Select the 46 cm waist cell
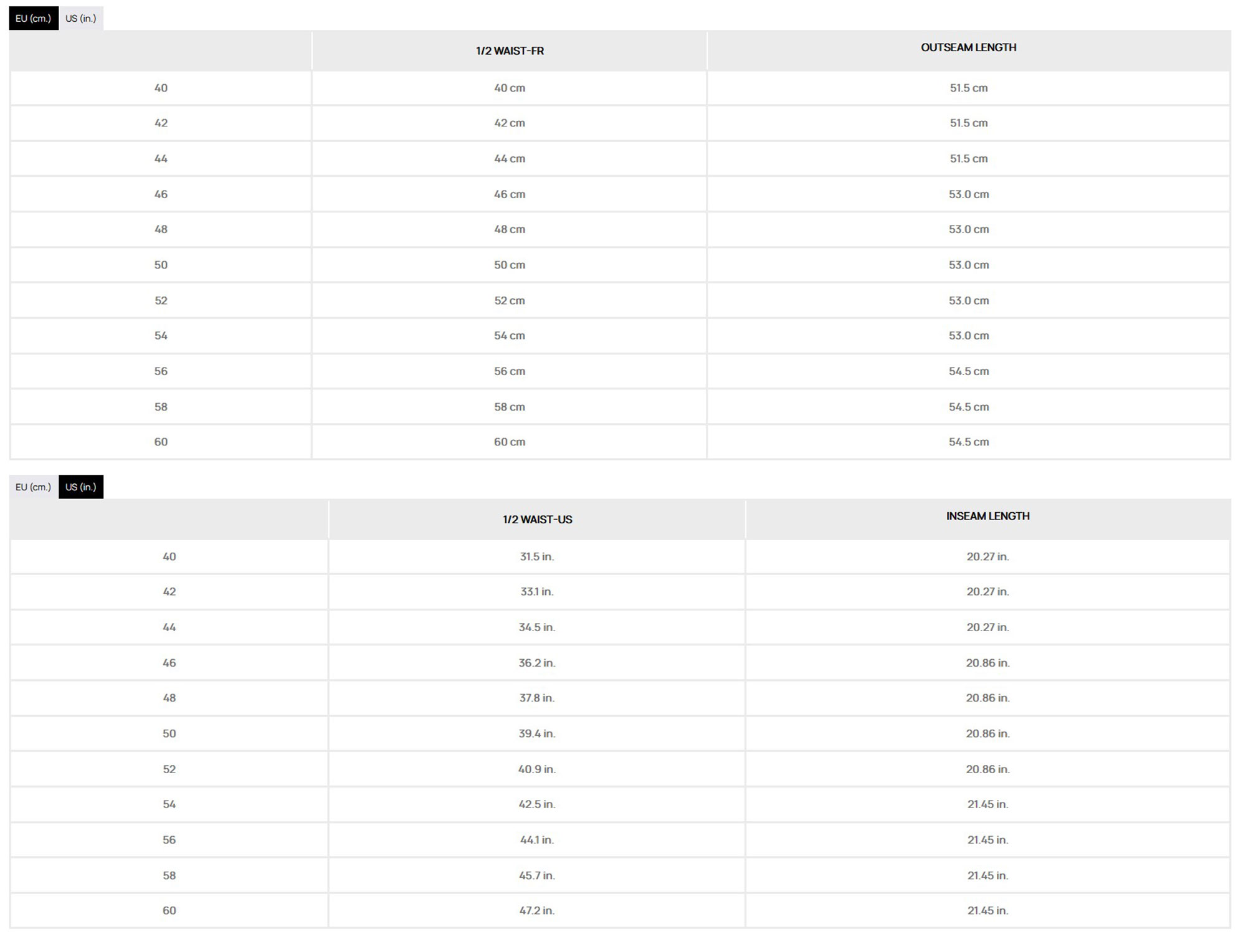 pyautogui.click(x=510, y=194)
